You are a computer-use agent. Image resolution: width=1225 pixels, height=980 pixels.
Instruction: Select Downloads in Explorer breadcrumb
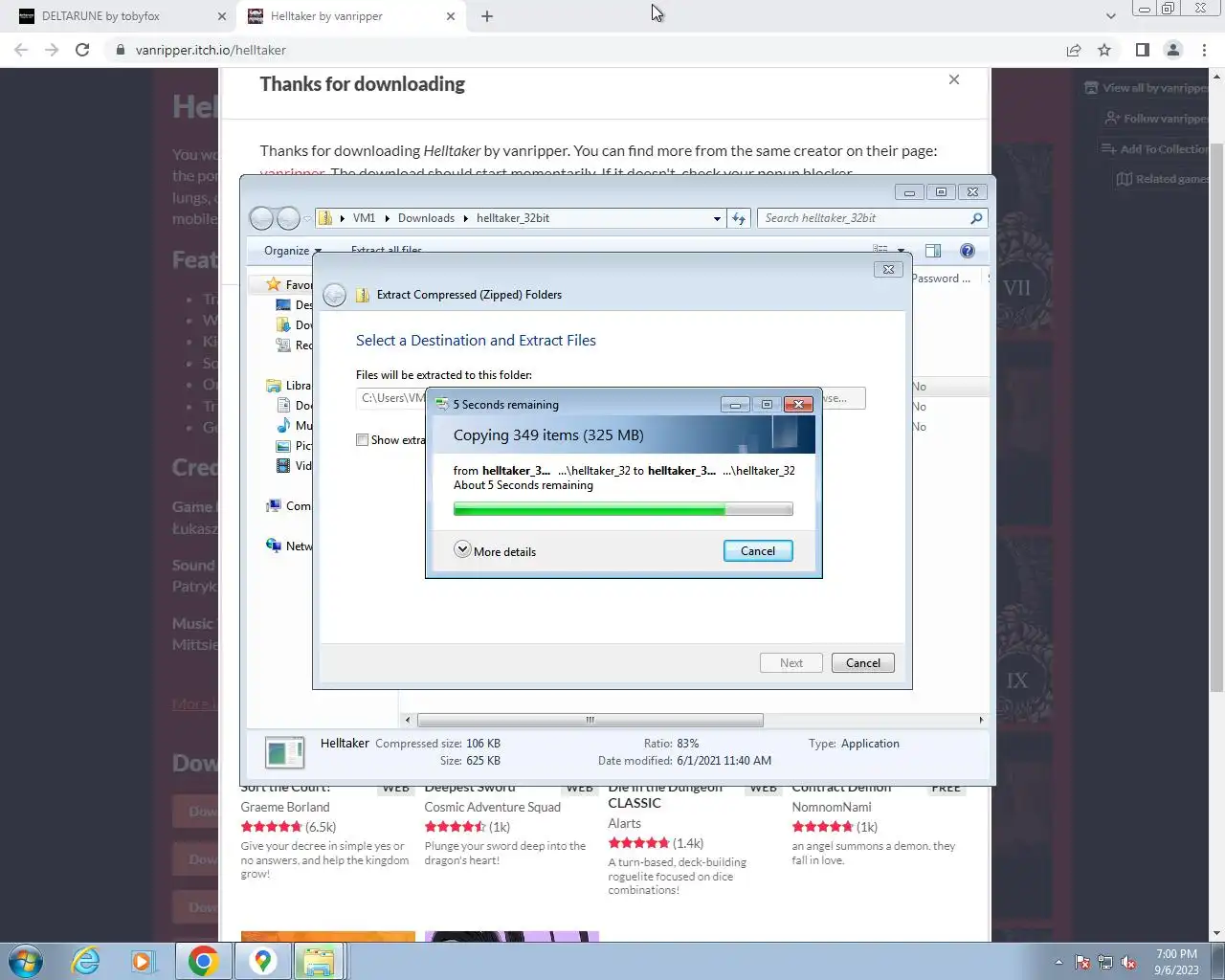pos(426,218)
